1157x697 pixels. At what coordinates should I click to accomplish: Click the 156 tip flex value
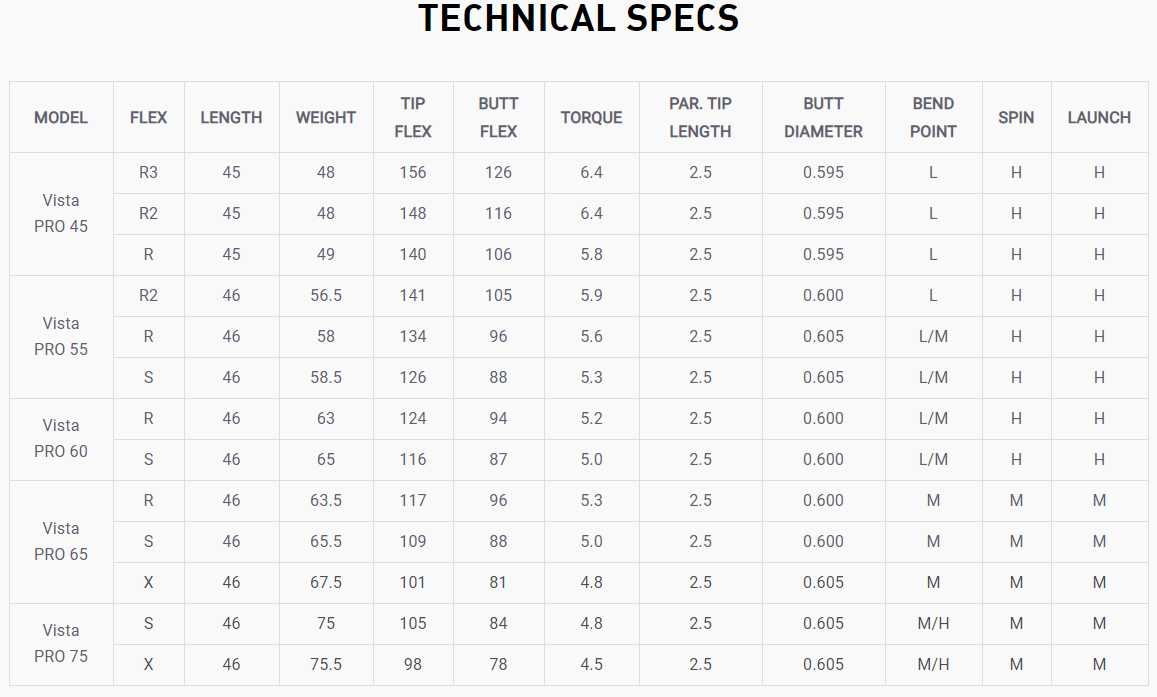(413, 172)
